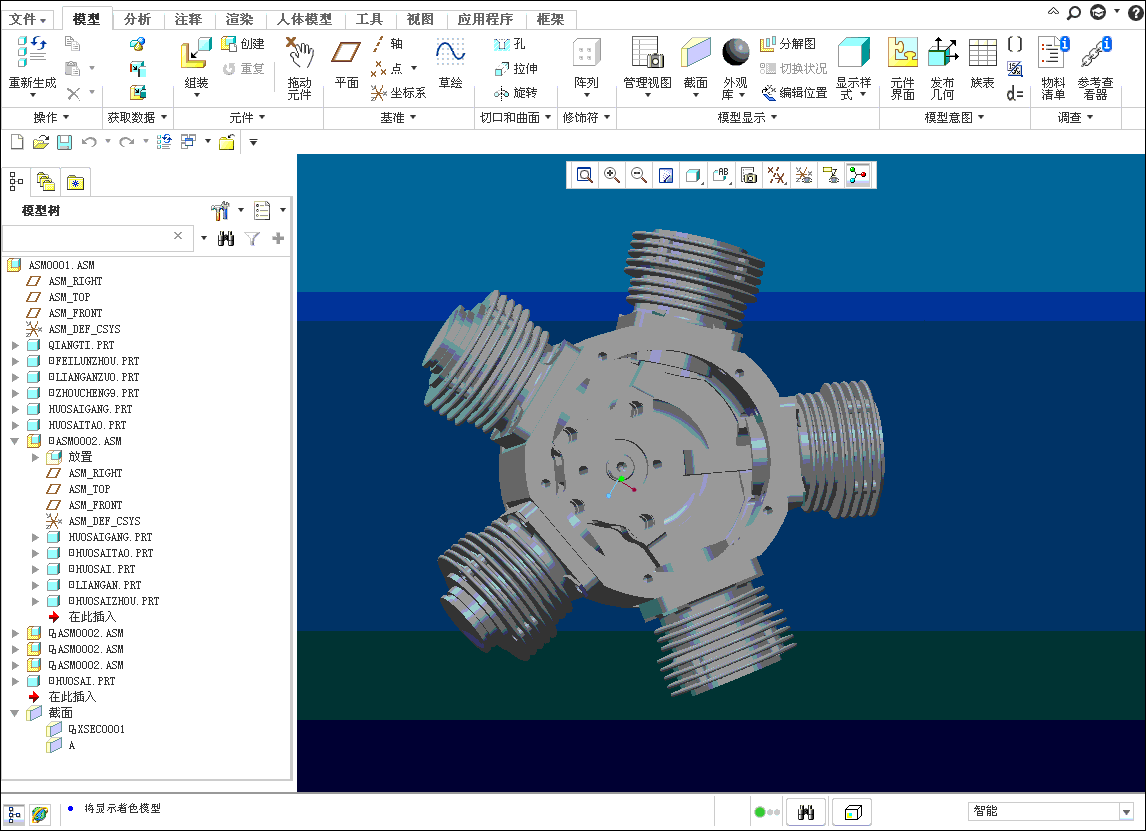Open the 文件 (File) menu
Viewport: 1146px width, 831px height.
coord(28,19)
